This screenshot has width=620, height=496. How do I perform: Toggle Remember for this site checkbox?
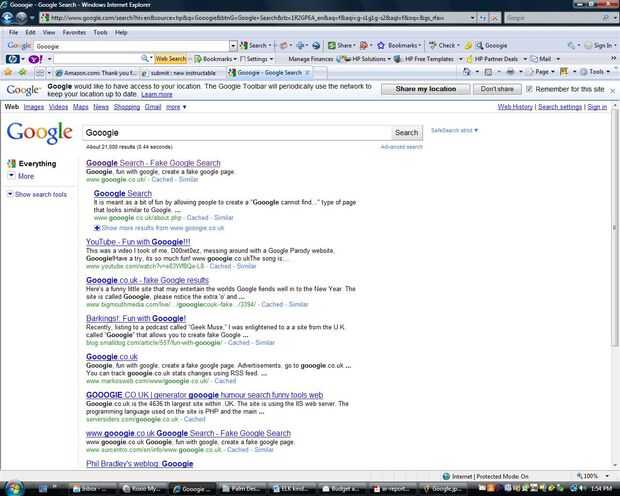point(529,89)
